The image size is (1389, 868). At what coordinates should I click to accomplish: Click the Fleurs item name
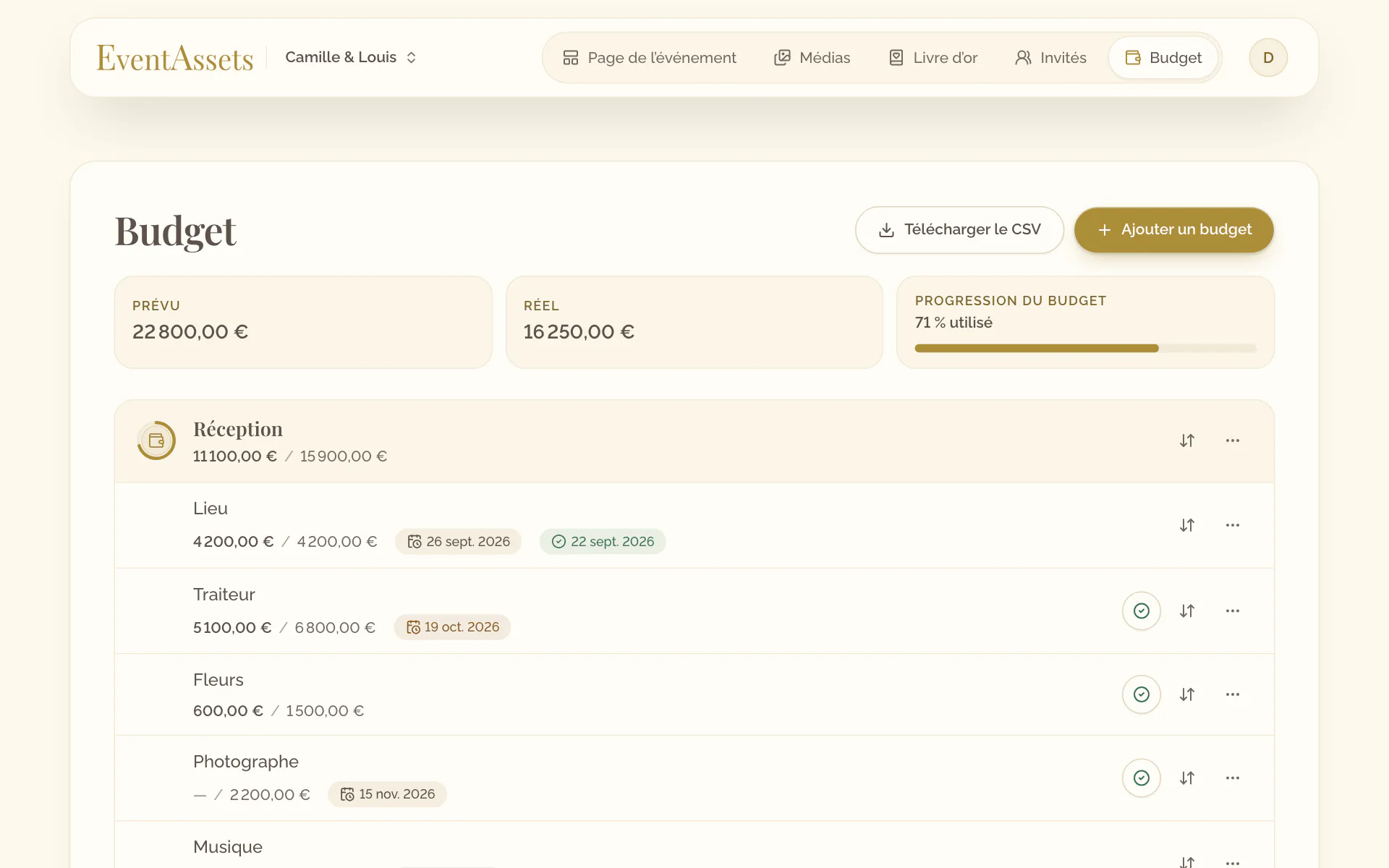218,680
